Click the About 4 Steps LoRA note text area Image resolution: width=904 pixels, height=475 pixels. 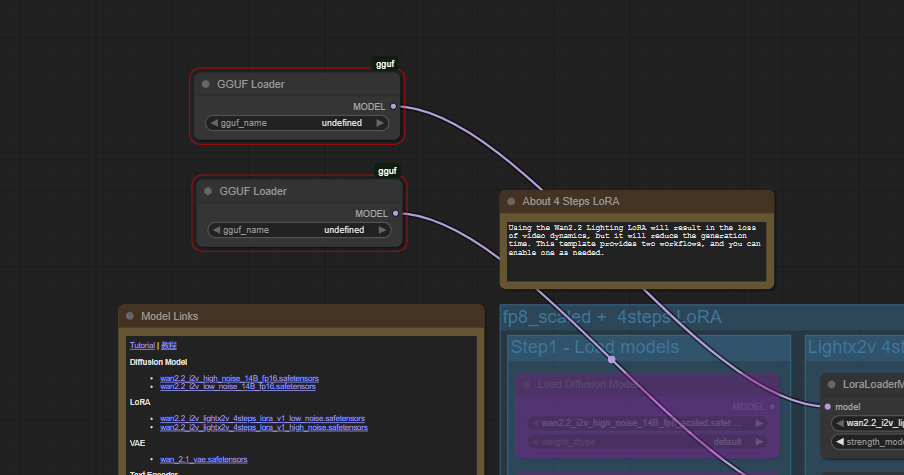pos(636,250)
